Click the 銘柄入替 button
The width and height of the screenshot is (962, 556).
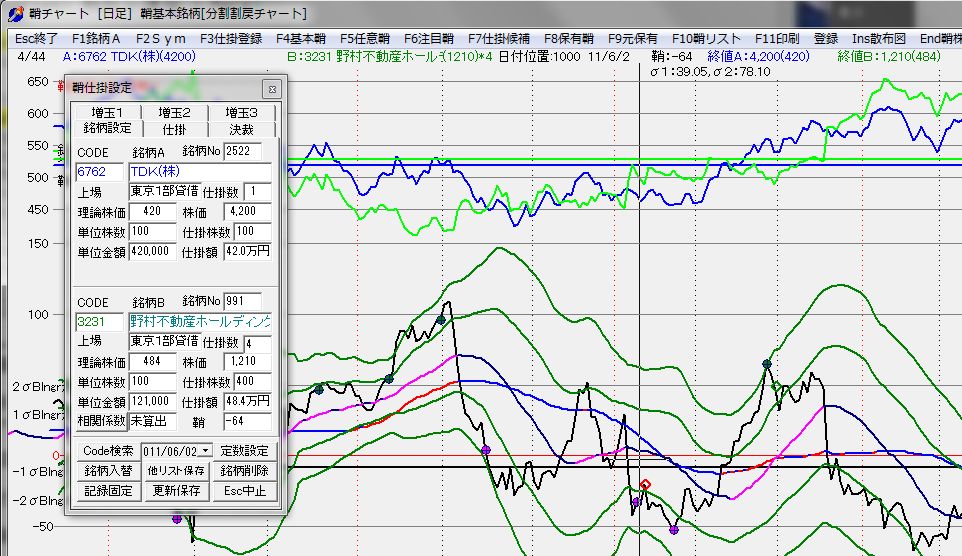pos(108,471)
